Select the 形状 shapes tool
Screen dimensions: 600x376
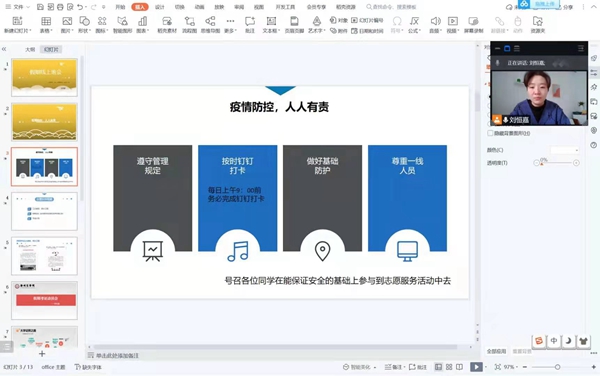(84, 21)
